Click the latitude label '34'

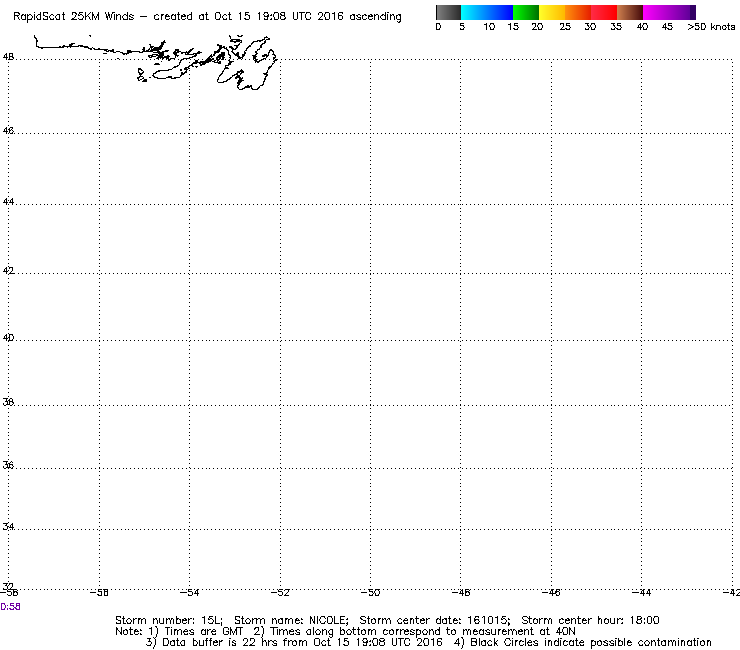(8, 526)
